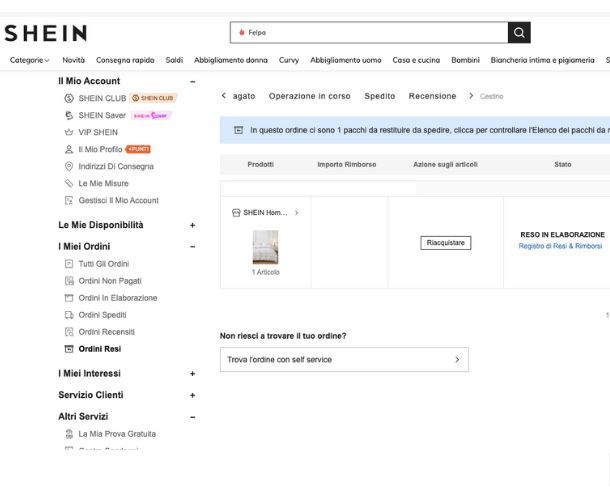The image size is (610, 500).
Task: Click the Ordini Non Pagati icon
Action: (x=69, y=281)
